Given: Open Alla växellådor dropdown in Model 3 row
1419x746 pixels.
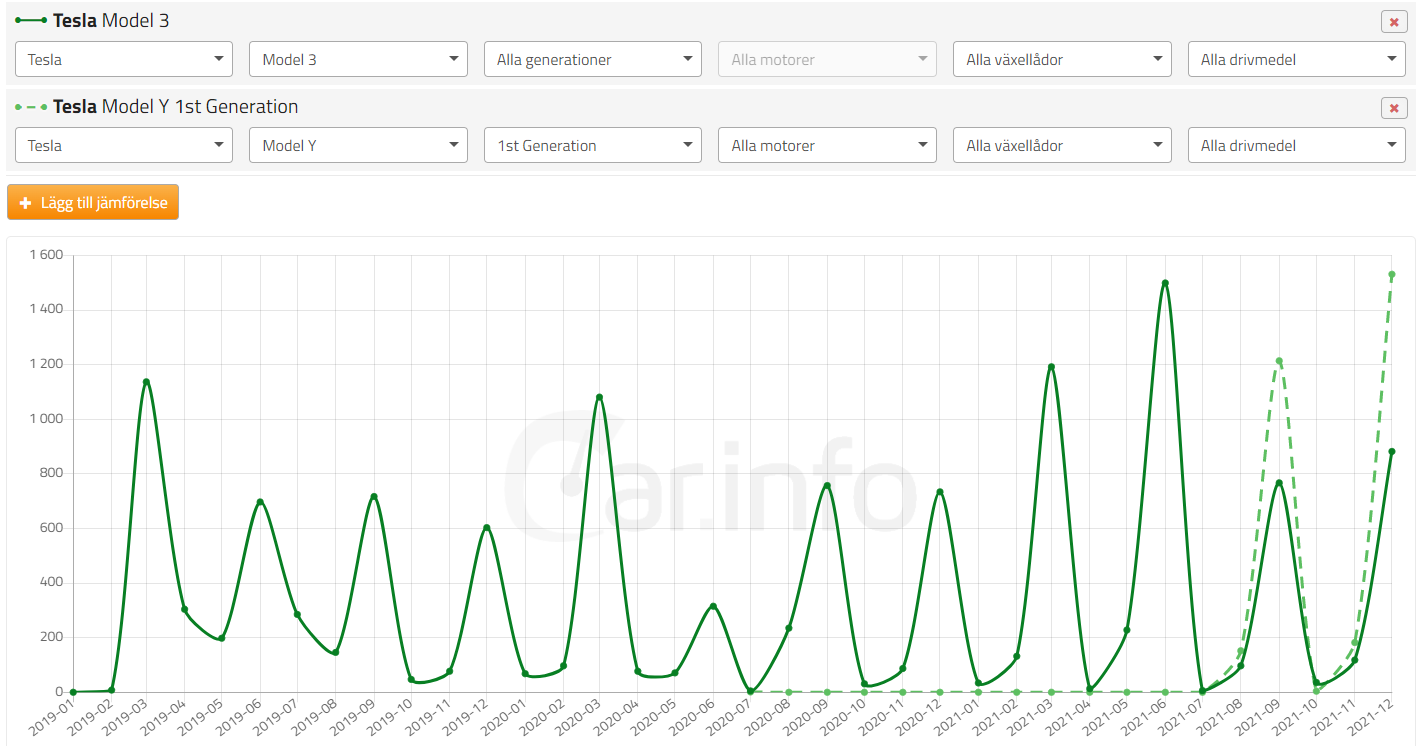Looking at the screenshot, I should click(x=1062, y=59).
